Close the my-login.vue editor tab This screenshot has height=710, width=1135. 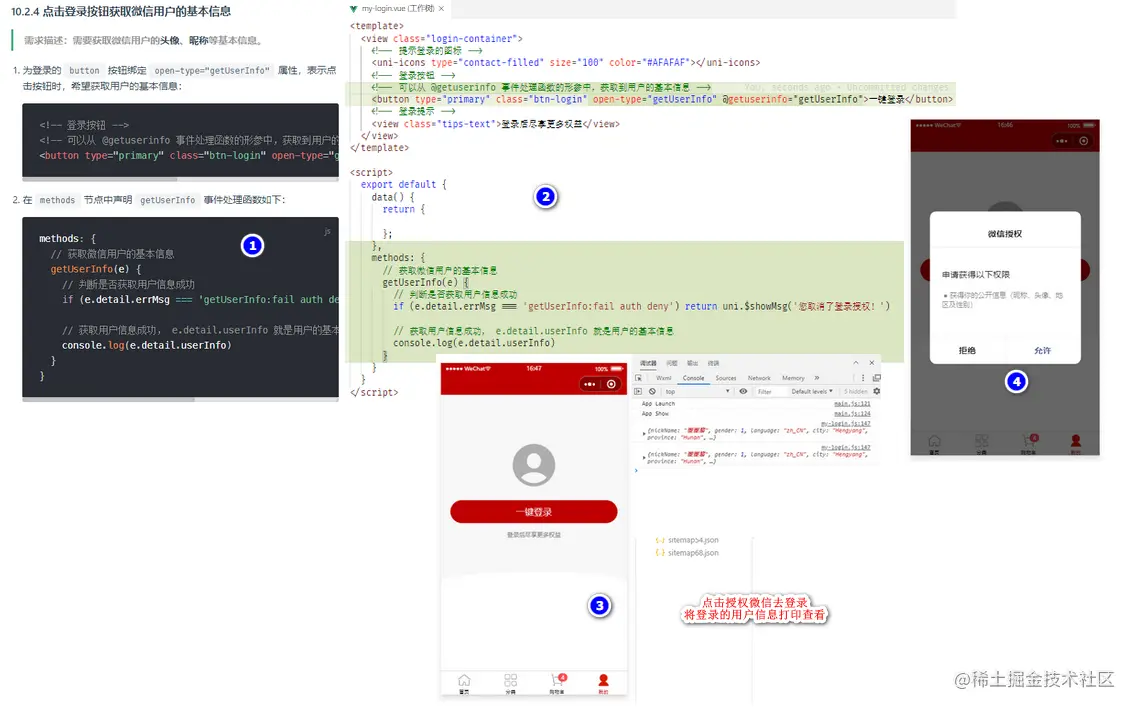click(x=442, y=9)
